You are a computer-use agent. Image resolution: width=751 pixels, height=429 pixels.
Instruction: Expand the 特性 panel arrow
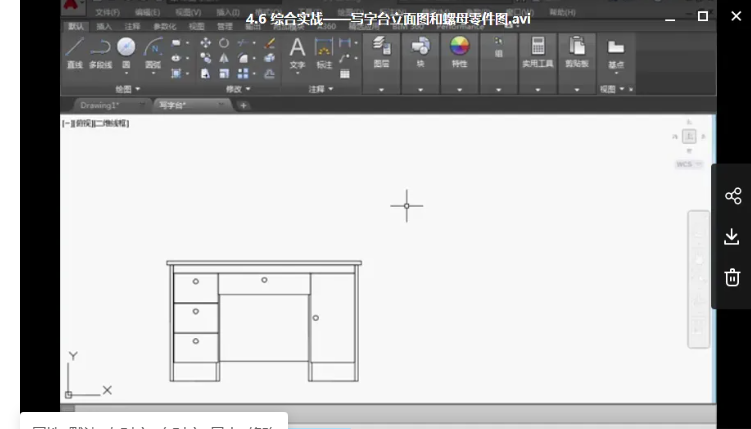459,90
